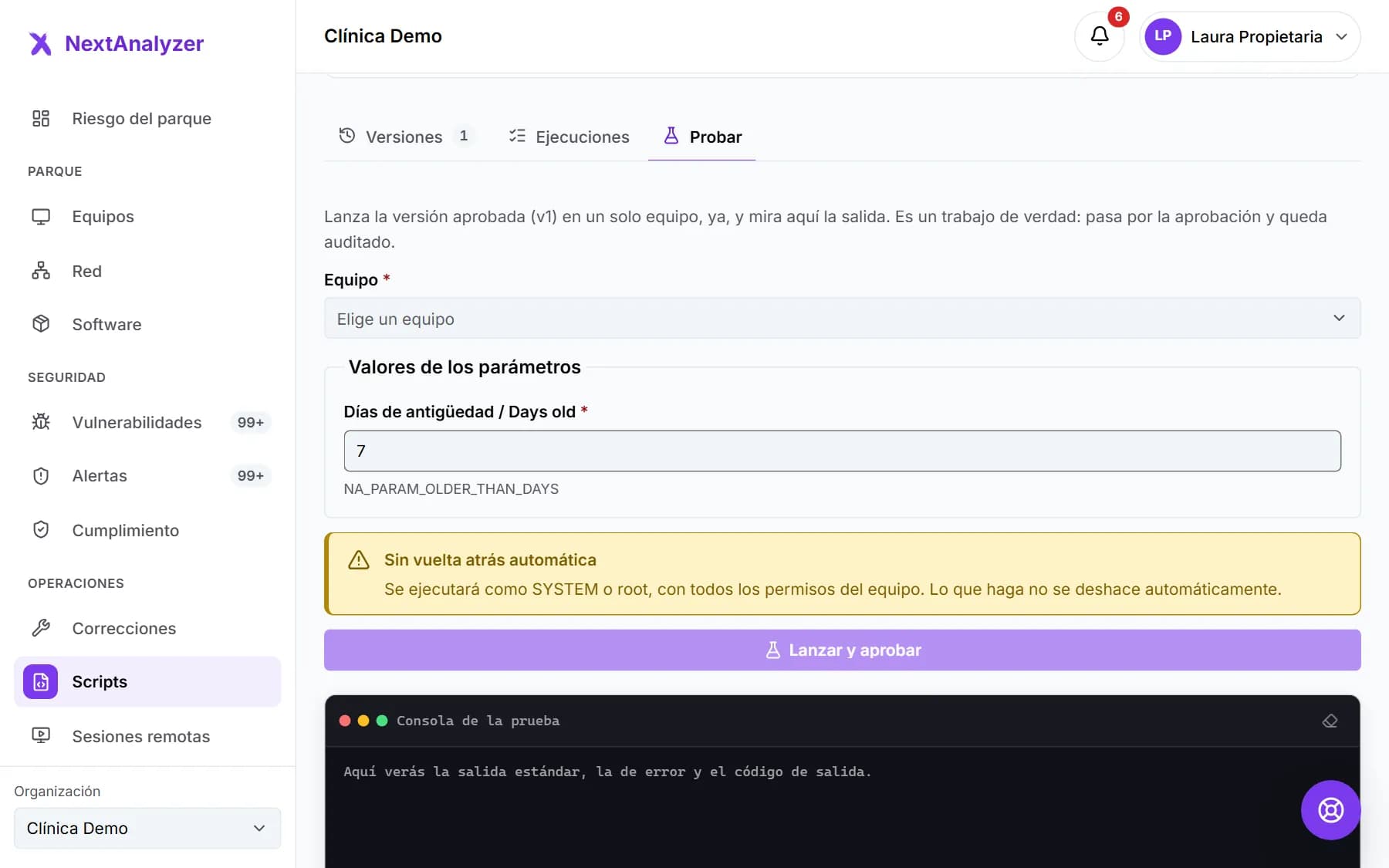Click the warning triangle in the alert box
The width and height of the screenshot is (1389, 868).
click(359, 560)
